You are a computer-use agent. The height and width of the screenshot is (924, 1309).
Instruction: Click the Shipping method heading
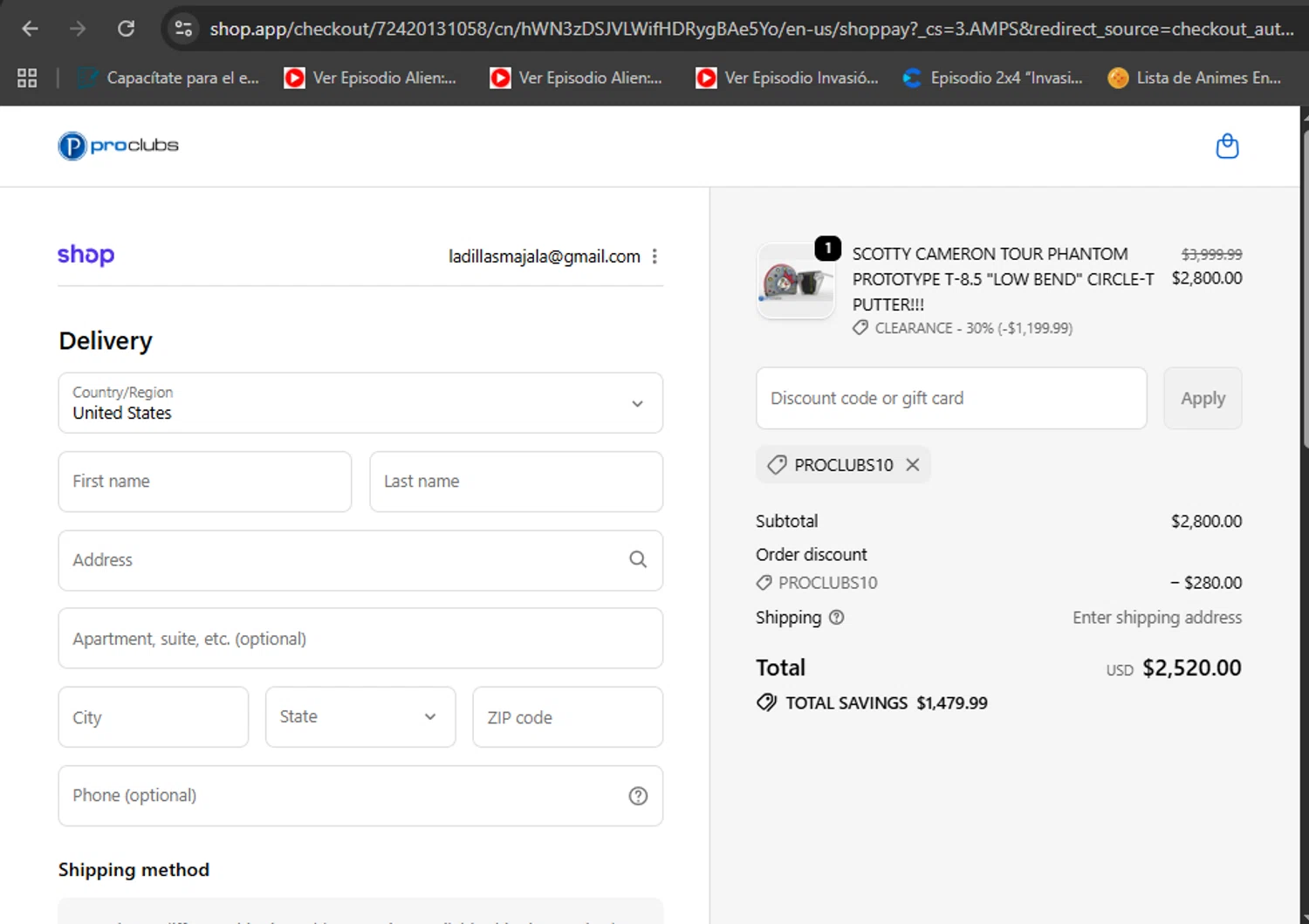pyautogui.click(x=134, y=870)
